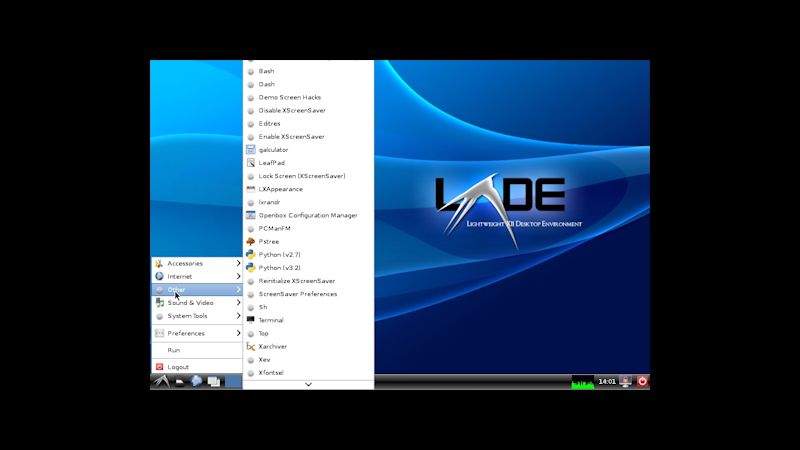Screen dimensions: 800x450
Task: Expand the Accessories submenu arrow
Action: pos(238,263)
